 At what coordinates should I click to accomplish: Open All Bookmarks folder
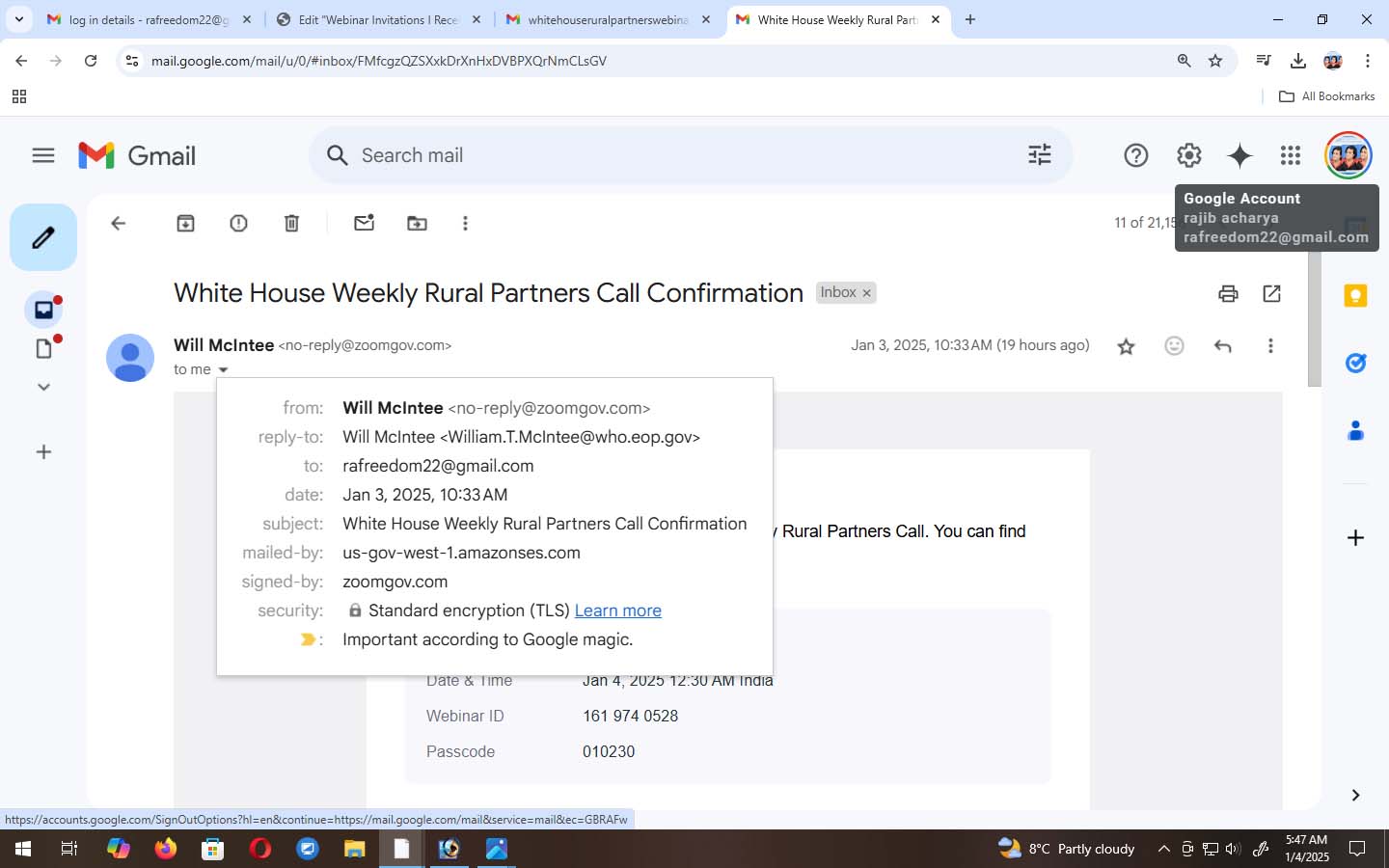1327,96
